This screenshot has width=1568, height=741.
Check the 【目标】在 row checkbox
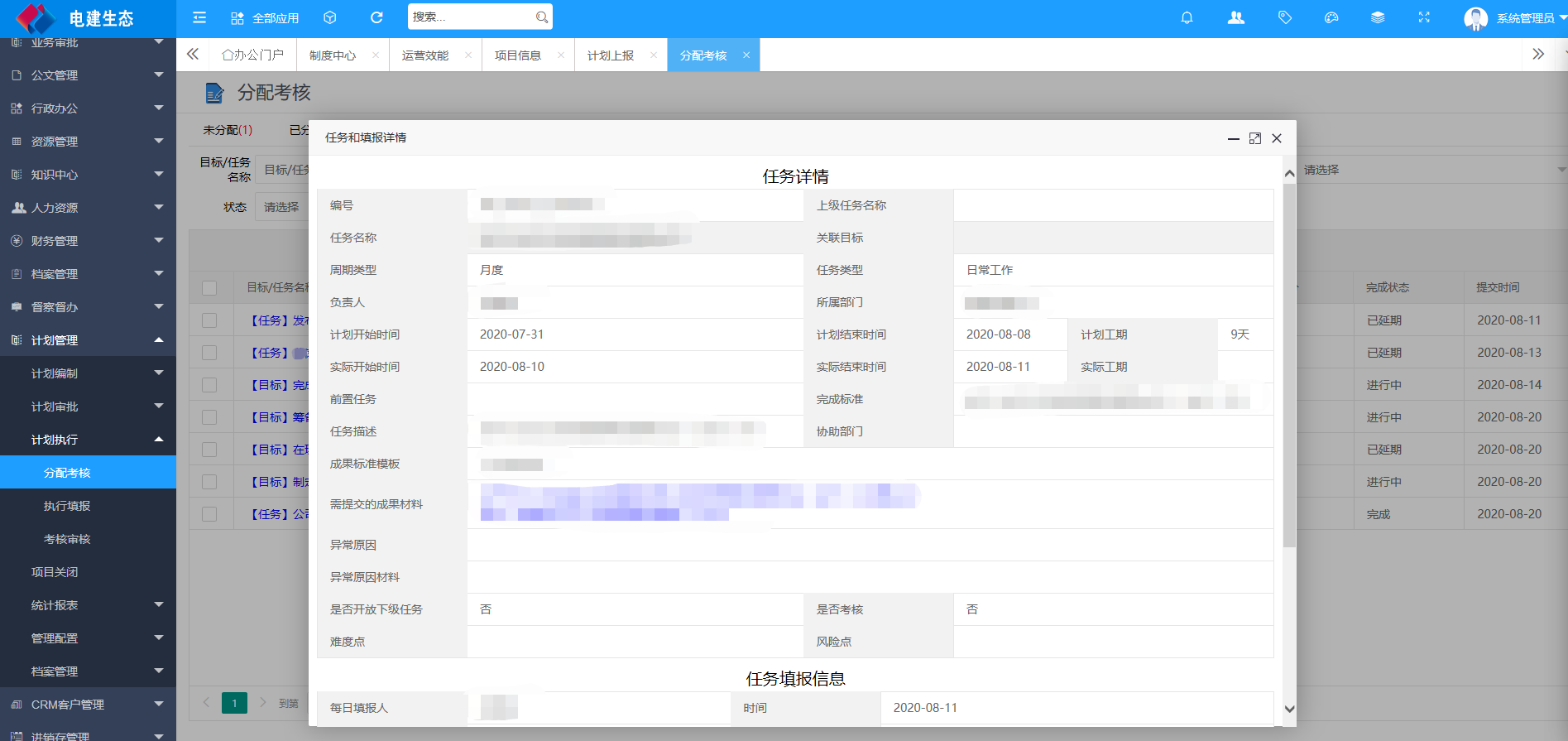pyautogui.click(x=209, y=450)
